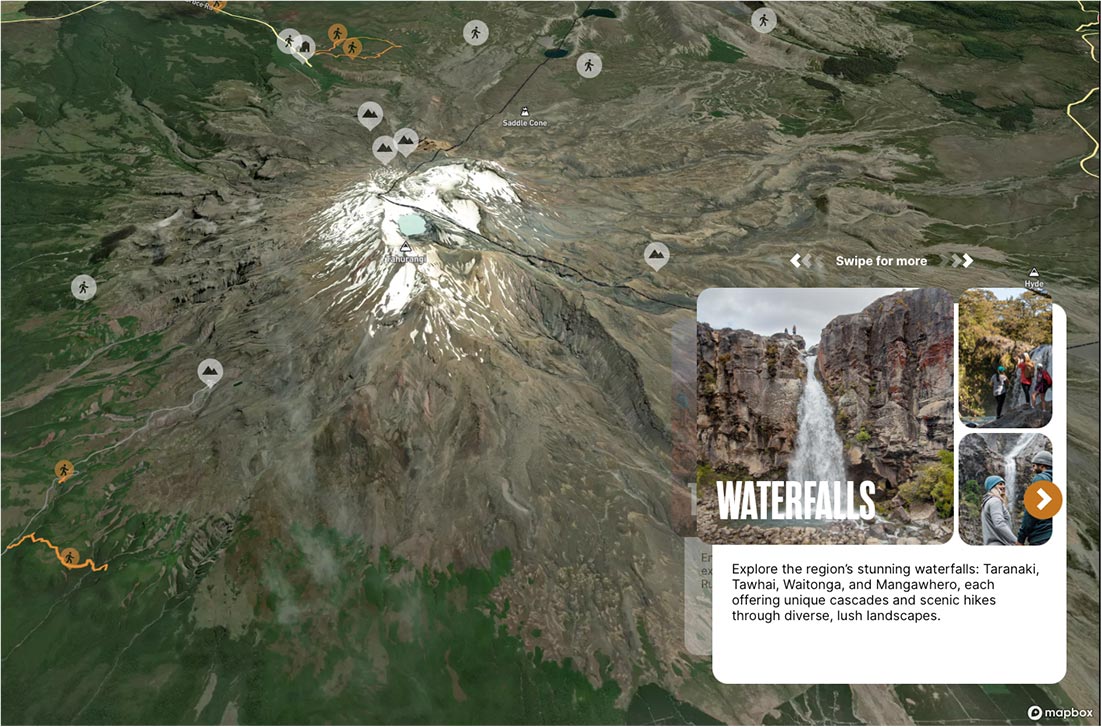Viewport: 1101px width, 727px height.
Task: Click the Mapbox logo
Action: [1060, 712]
